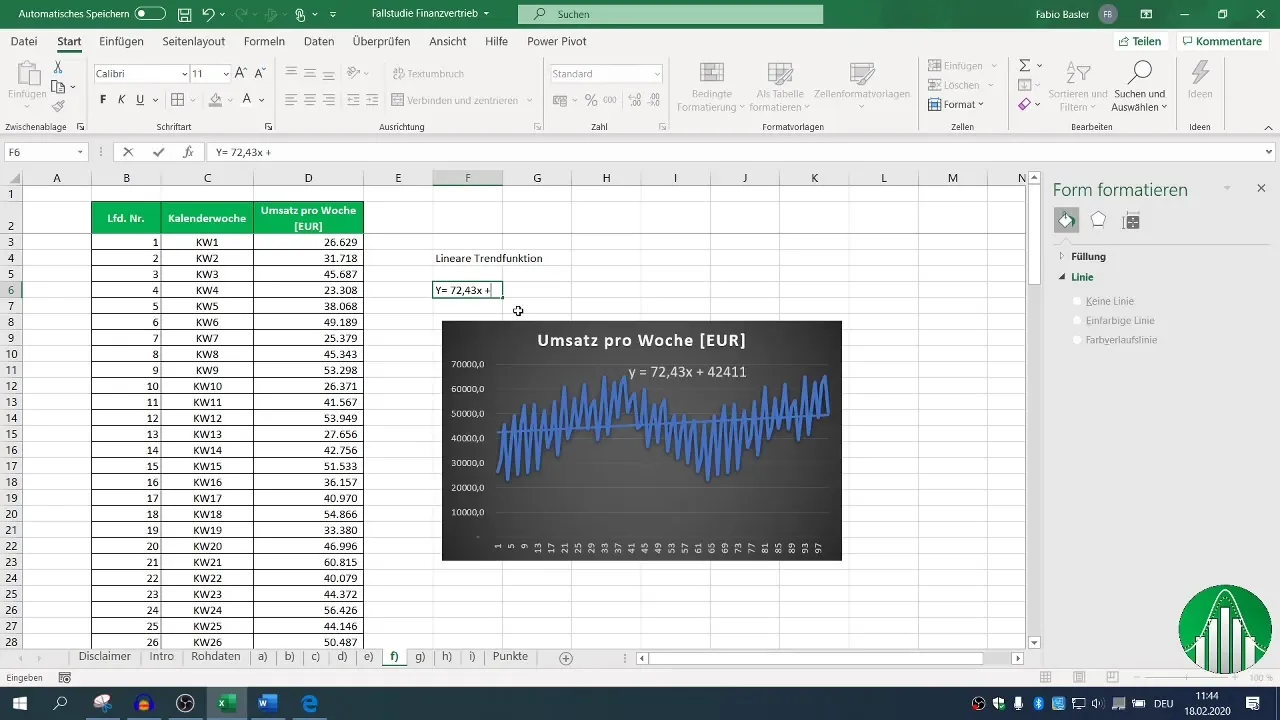Open Effects pentagon tab in pane
The image size is (1280, 720).
1098,221
